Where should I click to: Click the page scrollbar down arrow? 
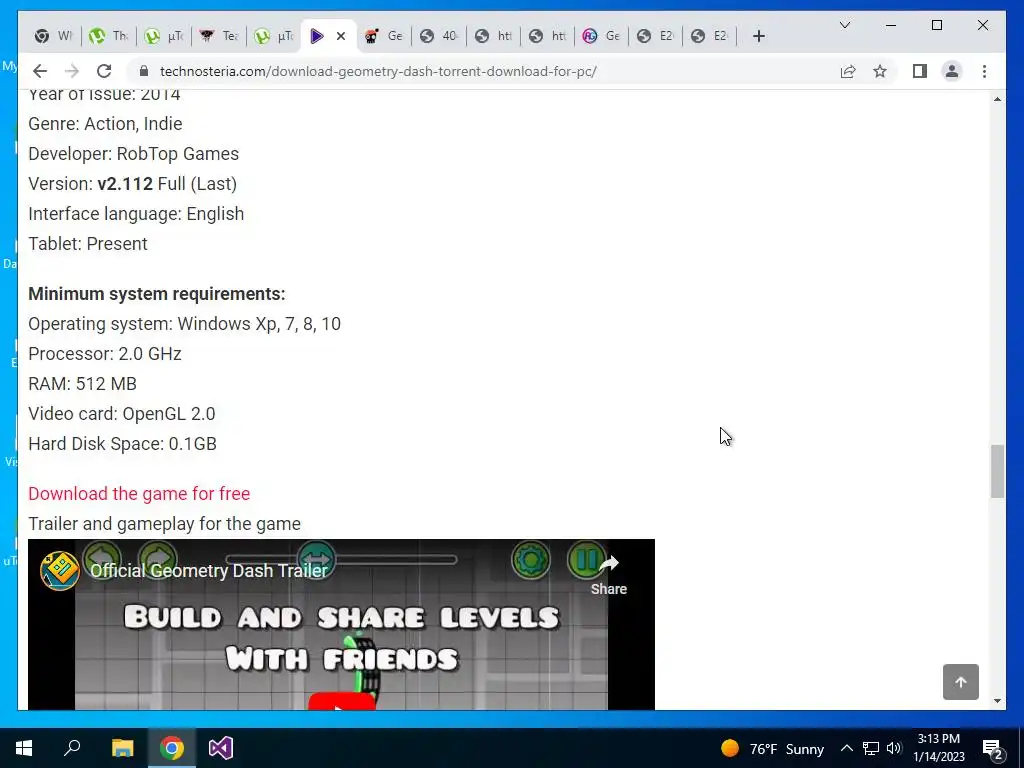pyautogui.click(x=997, y=701)
